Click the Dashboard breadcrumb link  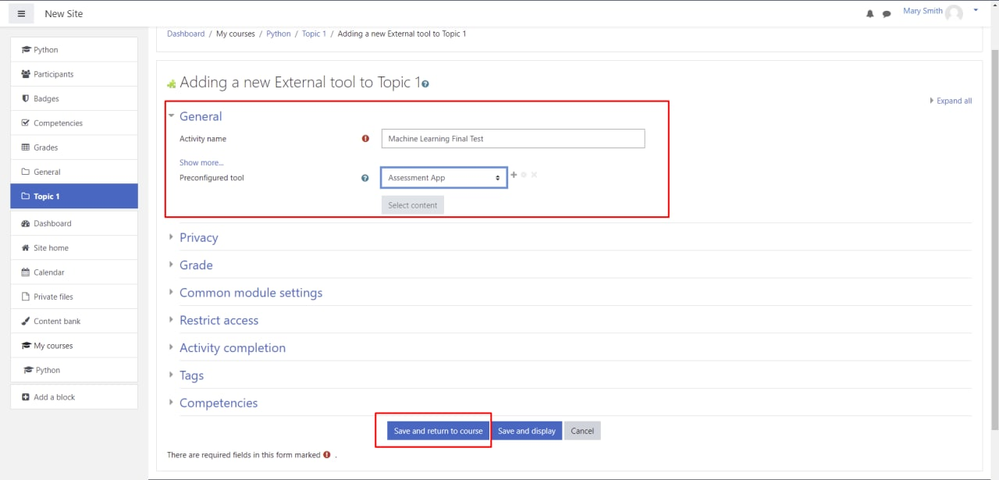coord(186,34)
